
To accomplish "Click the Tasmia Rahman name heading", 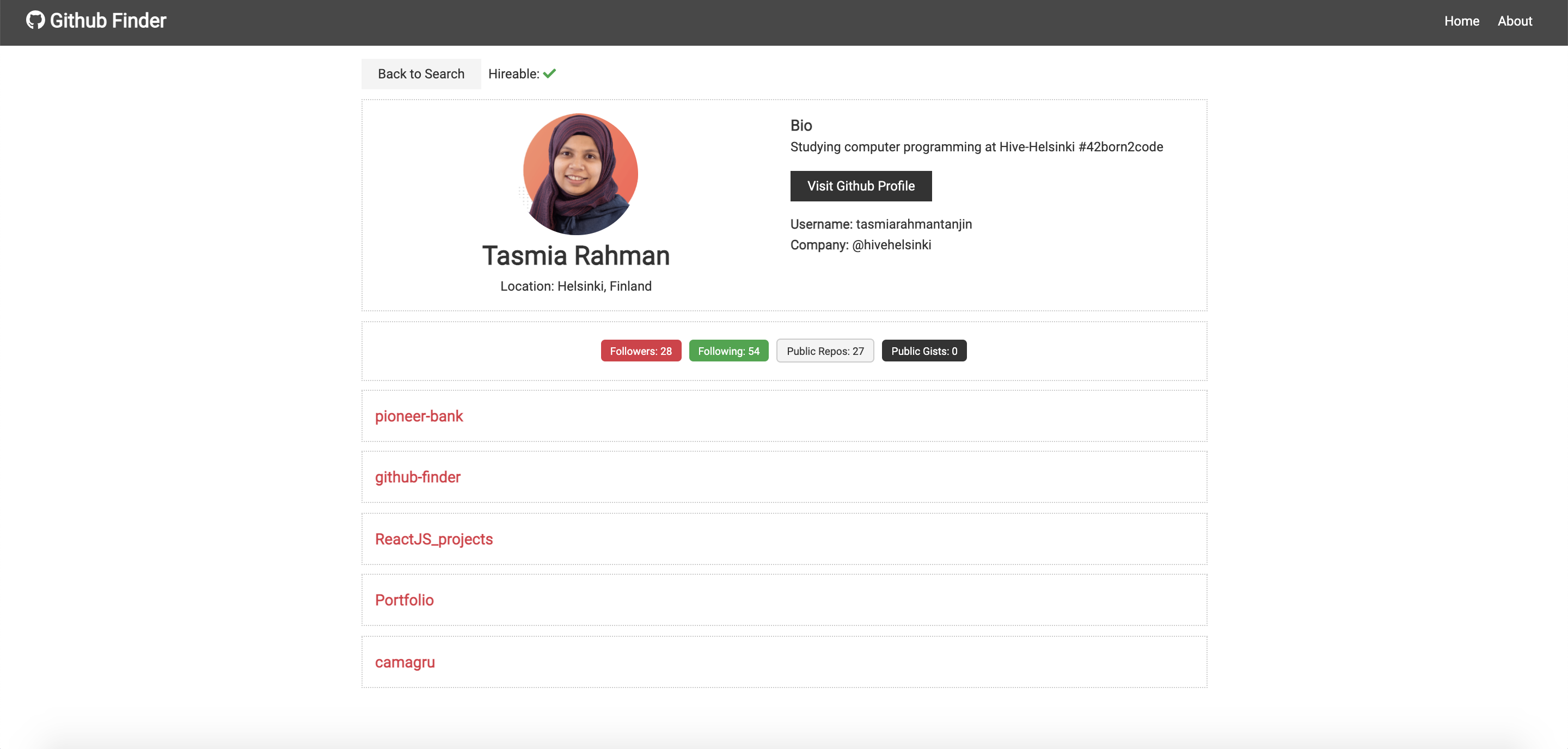I will [x=575, y=255].
